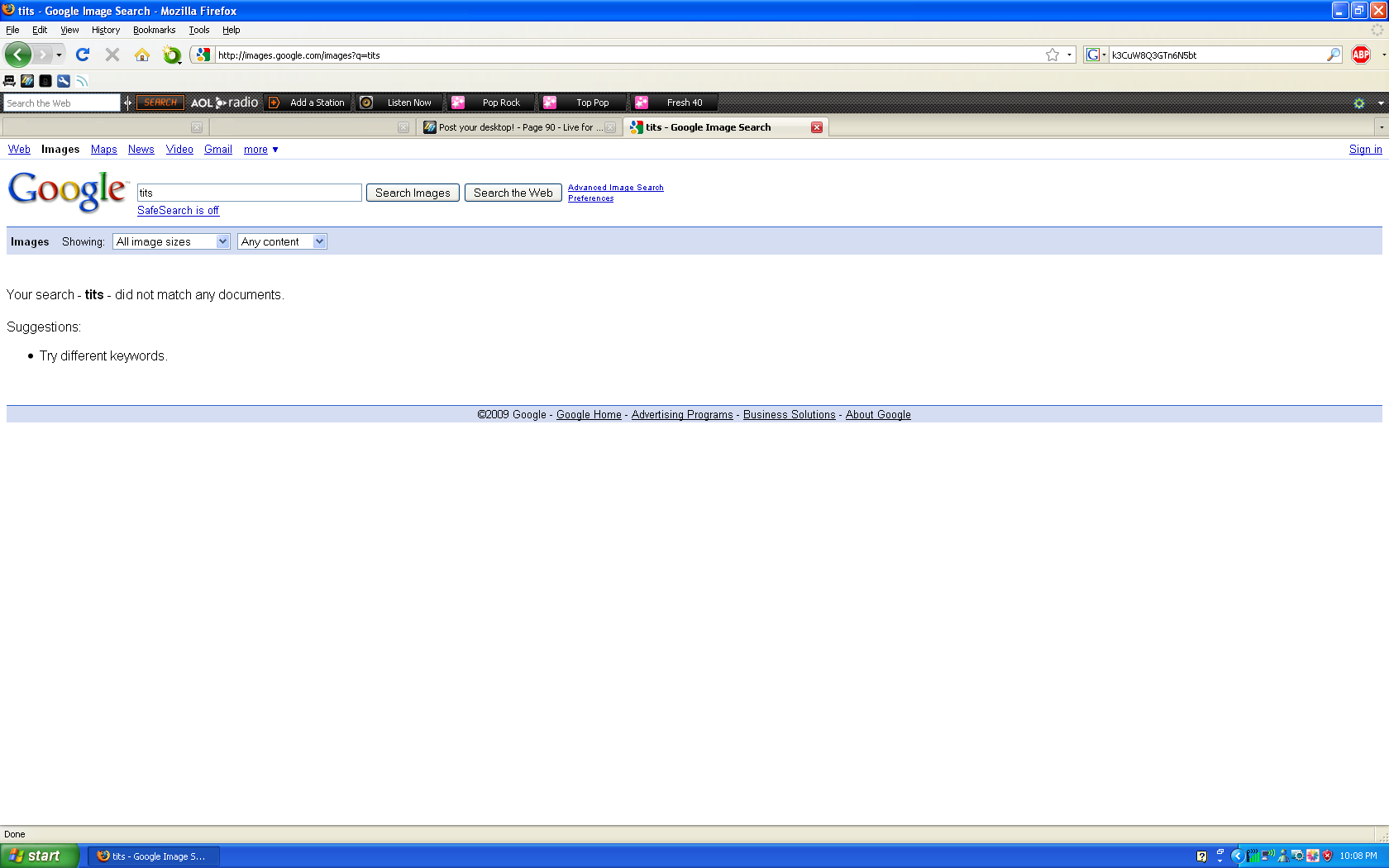This screenshot has width=1389, height=868.
Task: Open the Windows Security shield tray icon
Action: (x=1328, y=856)
